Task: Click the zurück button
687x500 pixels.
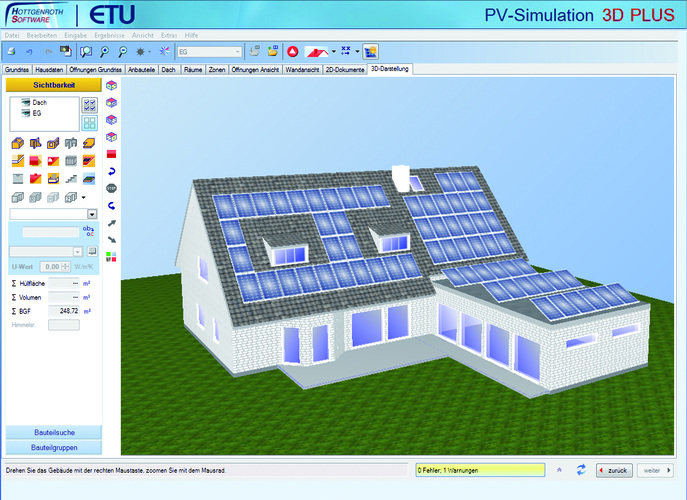Action: [613, 469]
